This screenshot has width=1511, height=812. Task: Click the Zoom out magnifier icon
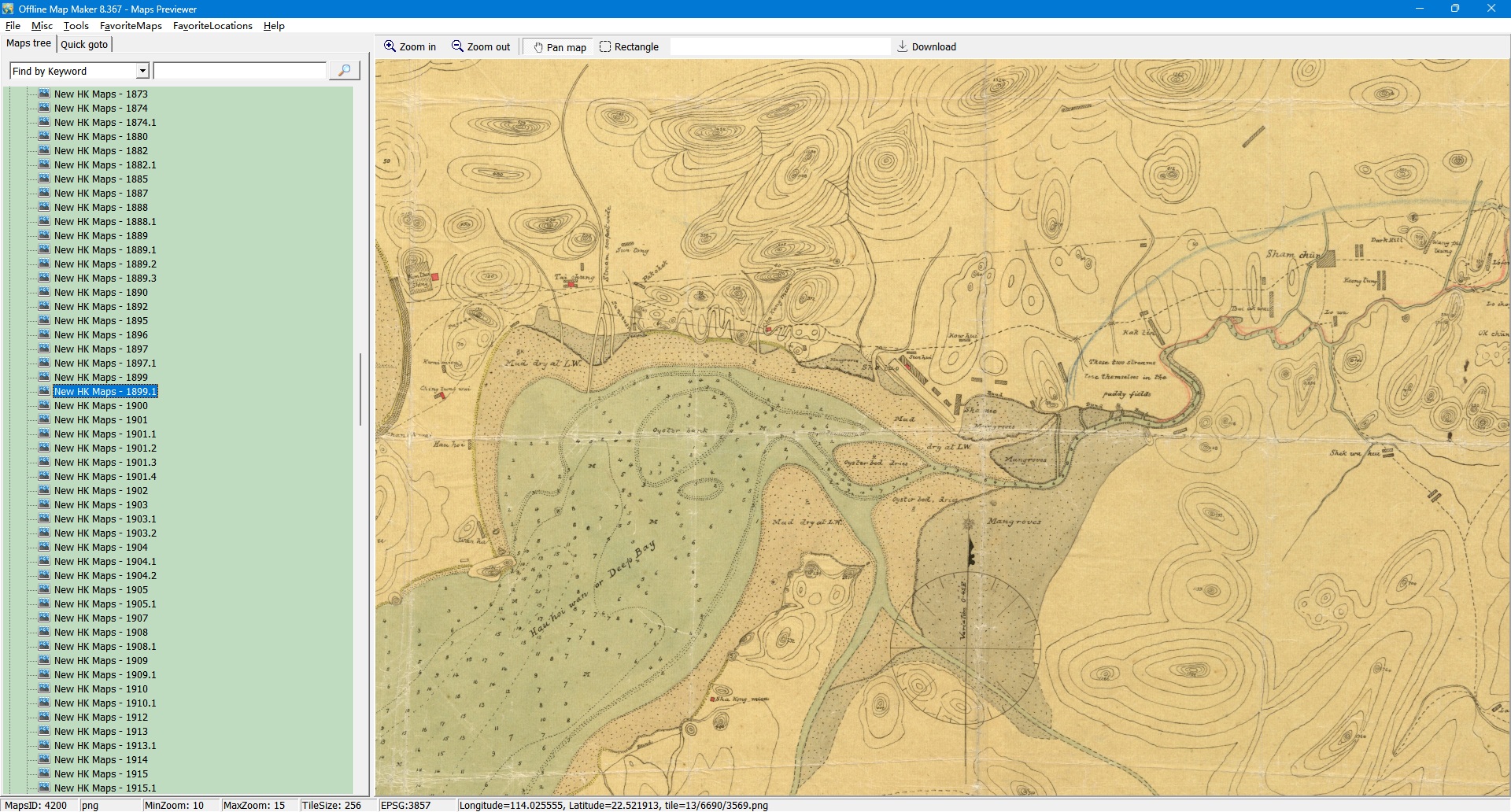(457, 46)
